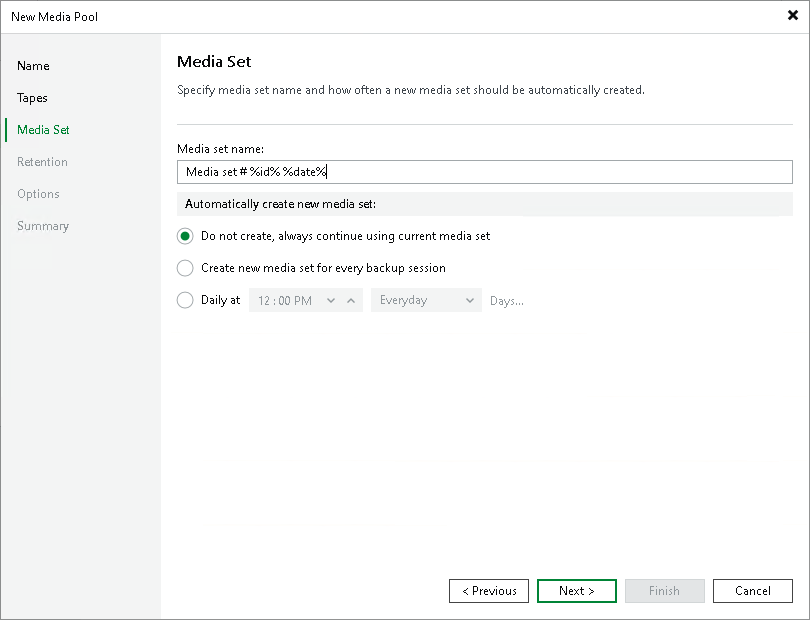Click the 'New Media Pool' window title

coord(54,17)
